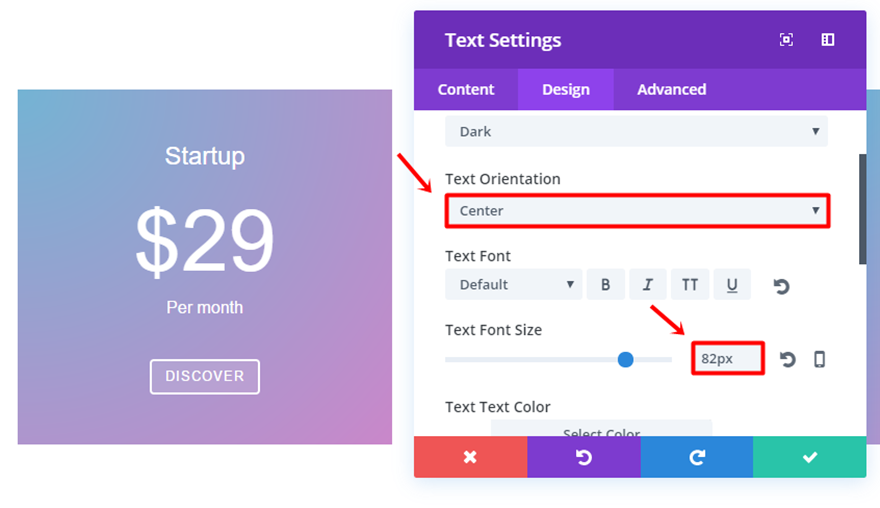This screenshot has width=880, height=508.
Task: Click the expand modal fullscreen icon
Action: point(786,40)
